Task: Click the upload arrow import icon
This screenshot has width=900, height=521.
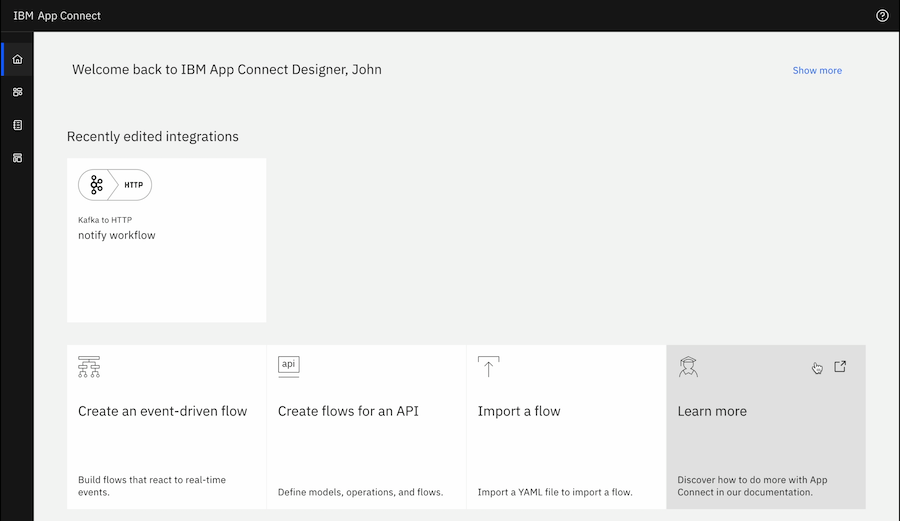Action: tap(488, 366)
